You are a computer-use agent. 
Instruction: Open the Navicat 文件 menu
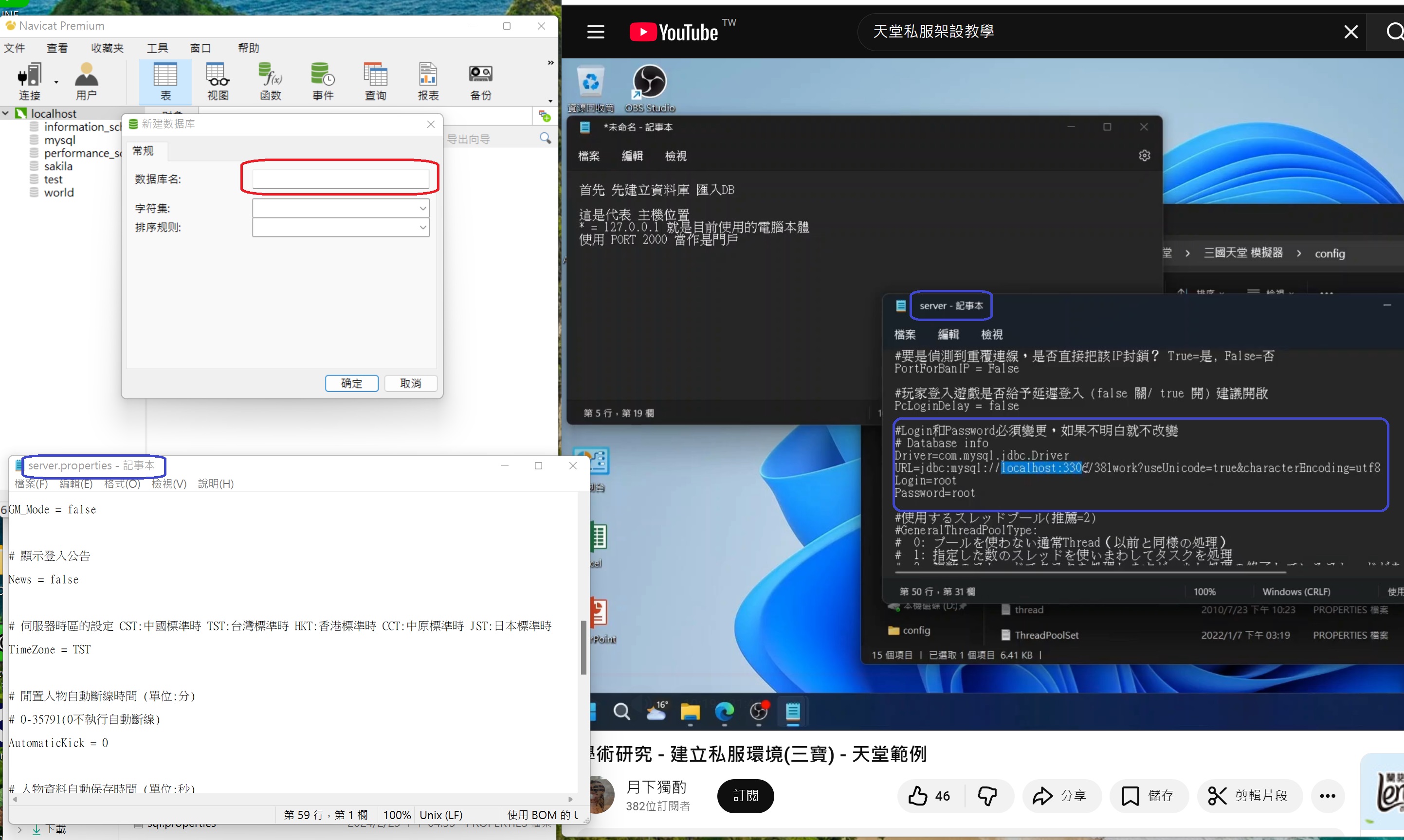14,48
